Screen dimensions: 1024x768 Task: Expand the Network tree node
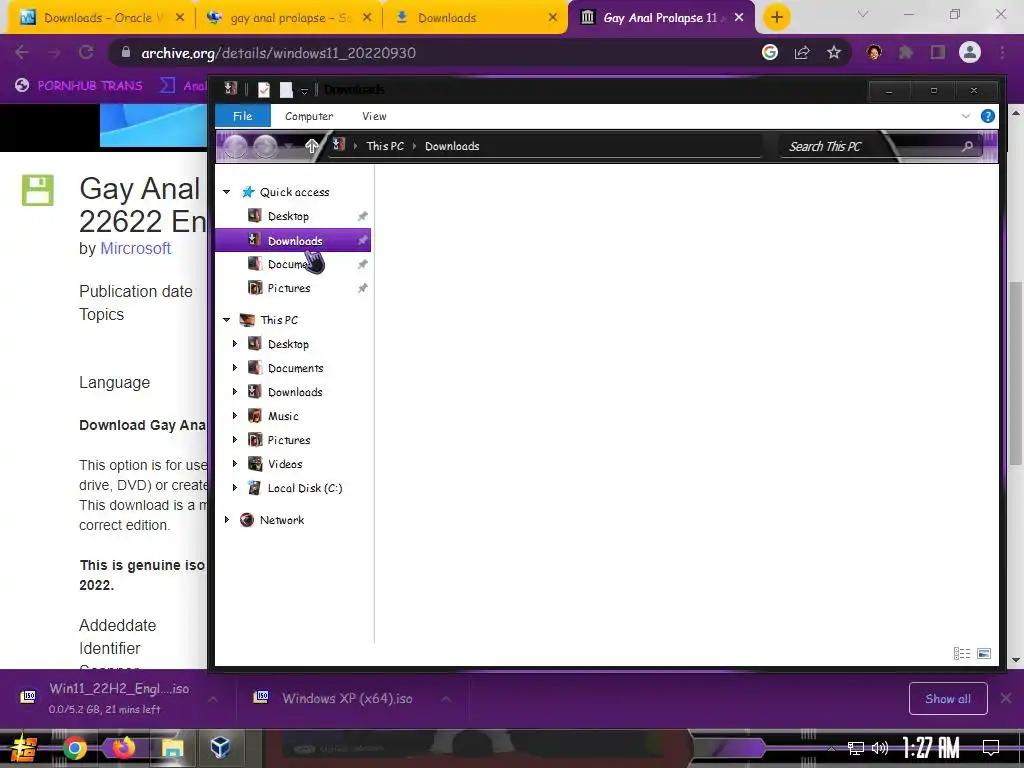(x=227, y=520)
